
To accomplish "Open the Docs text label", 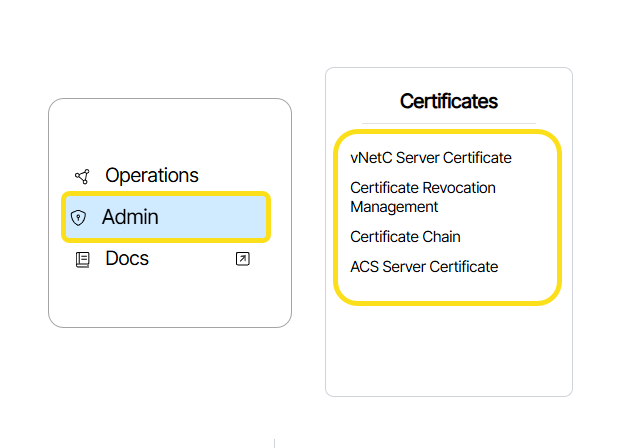I will [x=127, y=259].
